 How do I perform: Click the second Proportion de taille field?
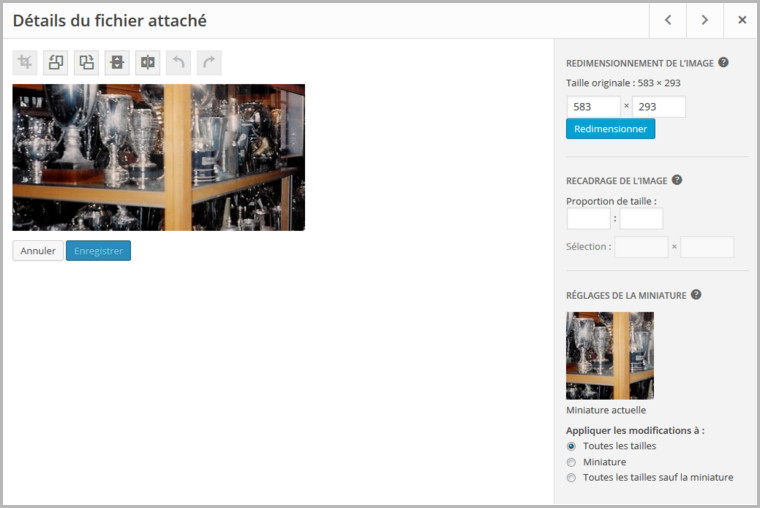coord(641,219)
